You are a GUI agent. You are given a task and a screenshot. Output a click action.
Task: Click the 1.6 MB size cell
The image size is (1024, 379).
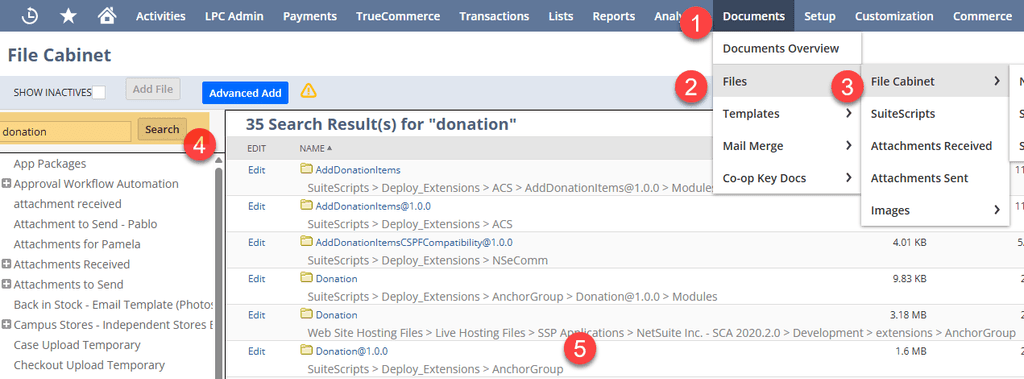click(911, 351)
